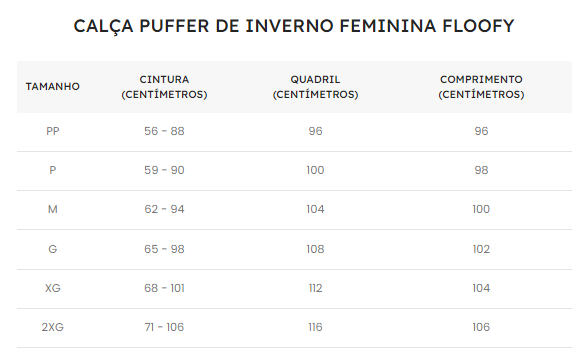587x362 pixels.
Task: Click waist value 65 - 98
Action: (164, 249)
